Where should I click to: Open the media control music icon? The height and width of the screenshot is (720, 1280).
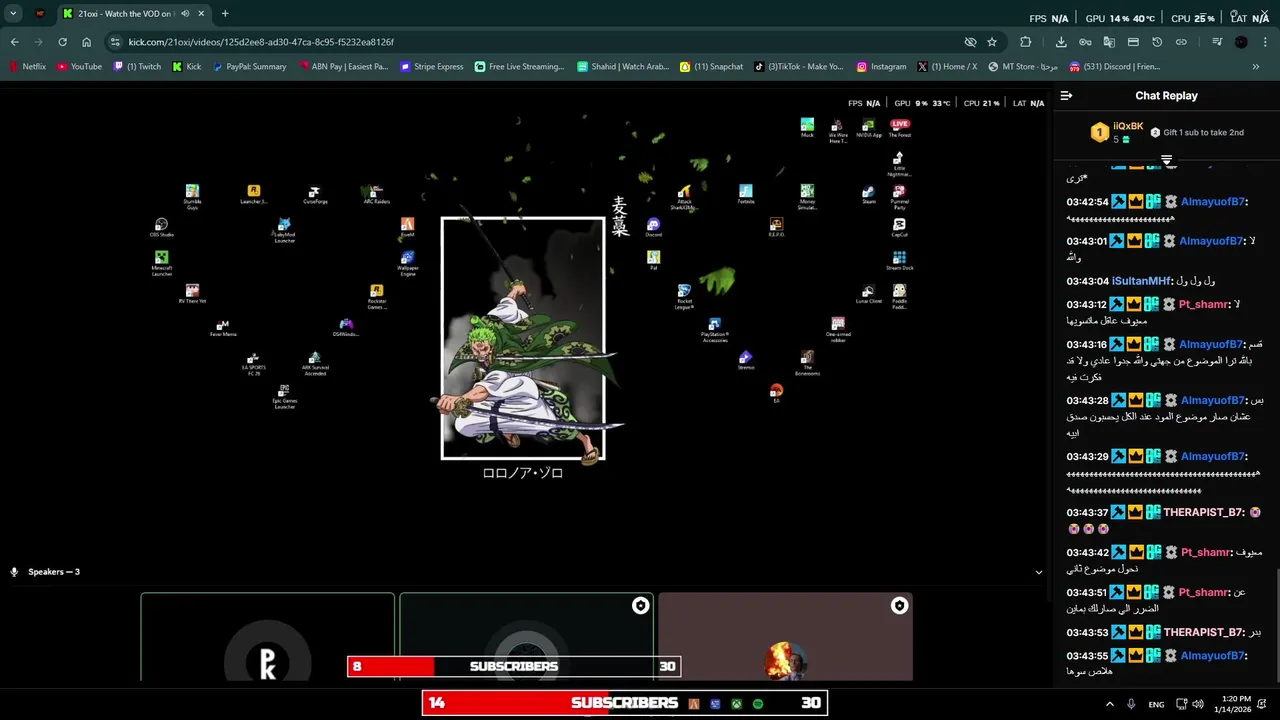tap(1217, 42)
